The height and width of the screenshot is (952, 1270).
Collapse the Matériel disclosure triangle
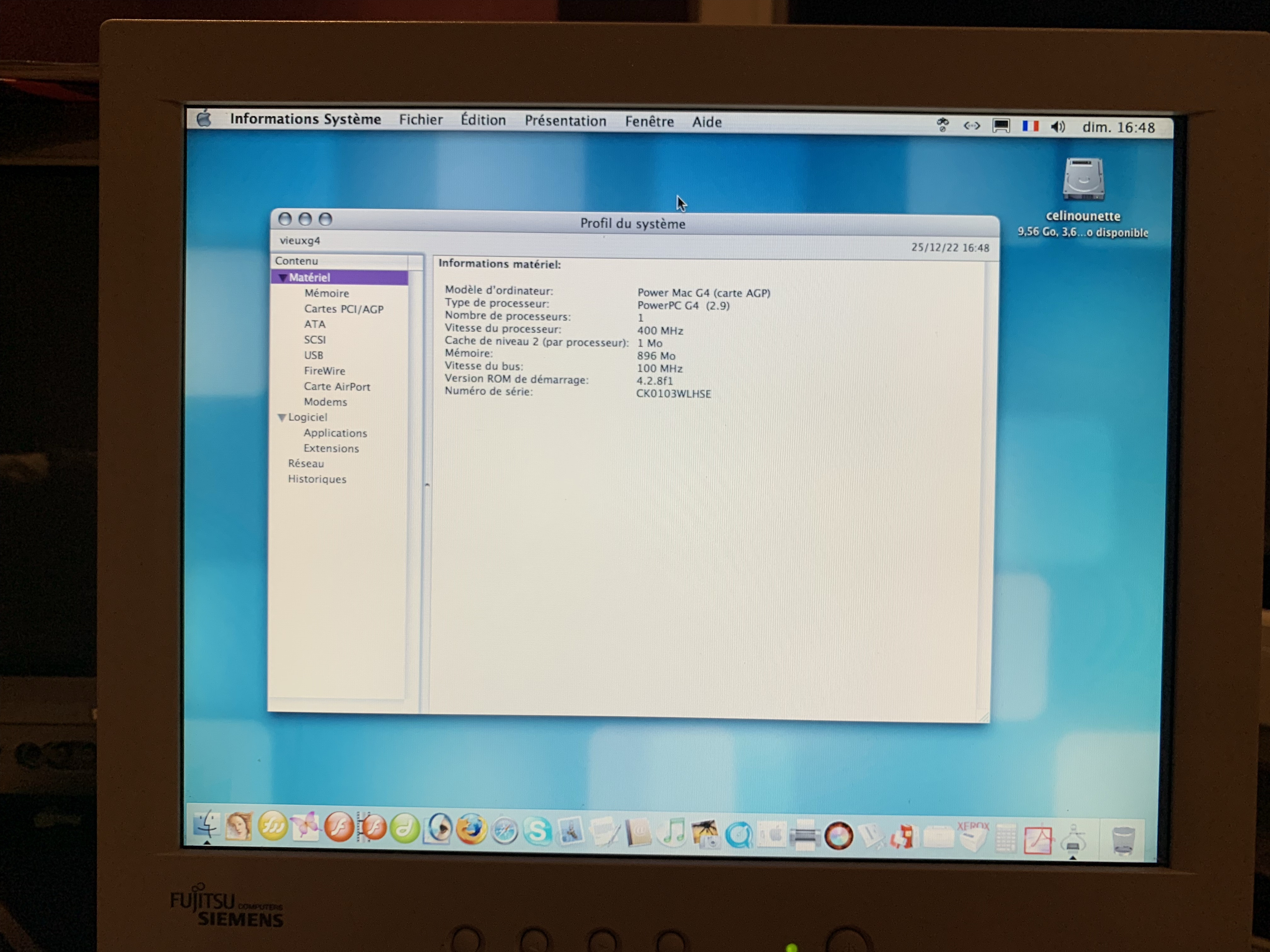click(x=283, y=278)
